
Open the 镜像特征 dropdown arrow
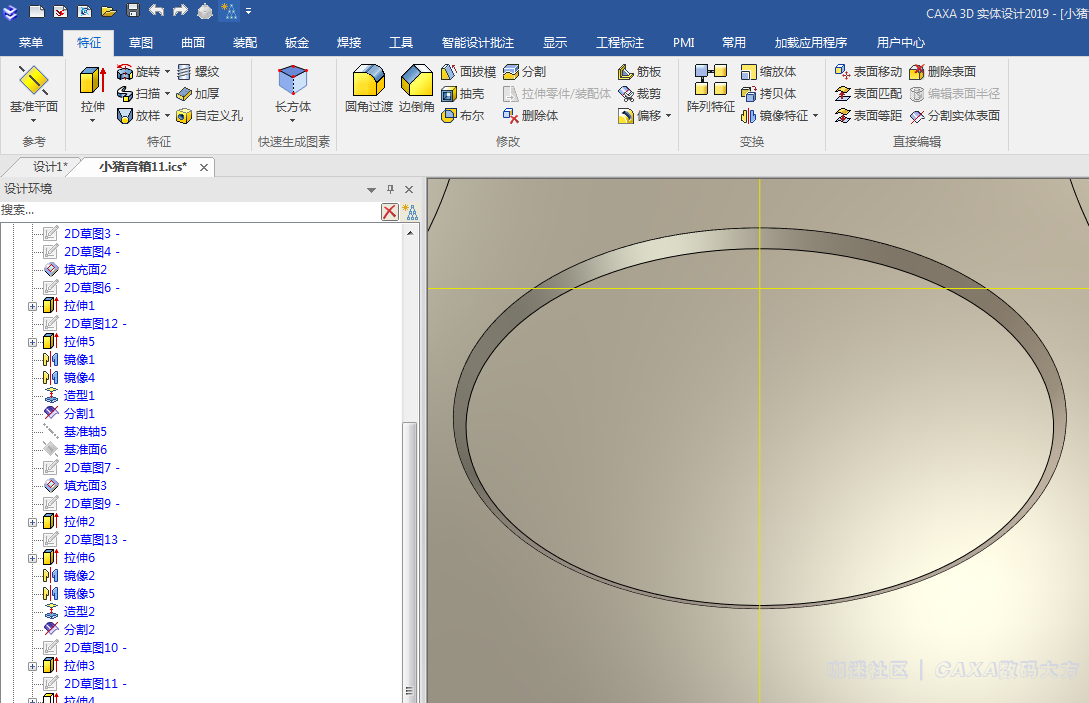tap(815, 116)
